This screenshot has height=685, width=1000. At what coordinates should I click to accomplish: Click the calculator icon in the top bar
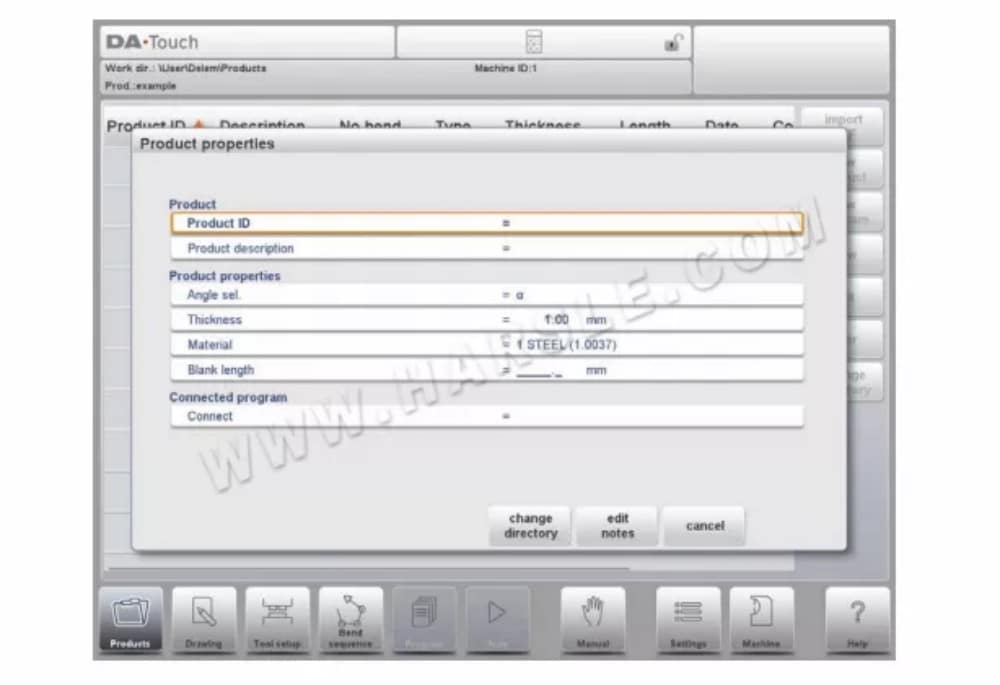point(534,42)
